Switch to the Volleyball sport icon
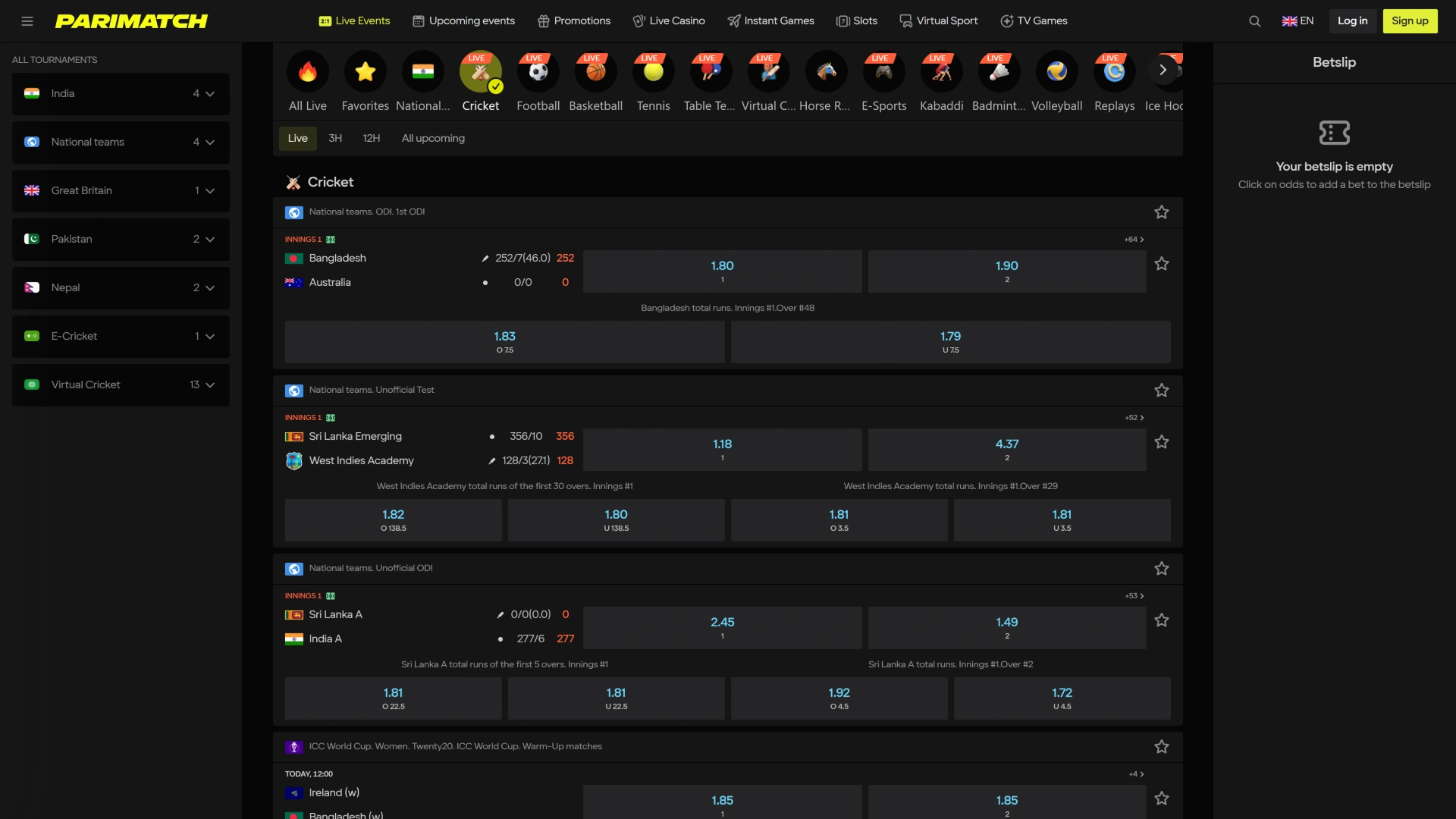 (1057, 71)
